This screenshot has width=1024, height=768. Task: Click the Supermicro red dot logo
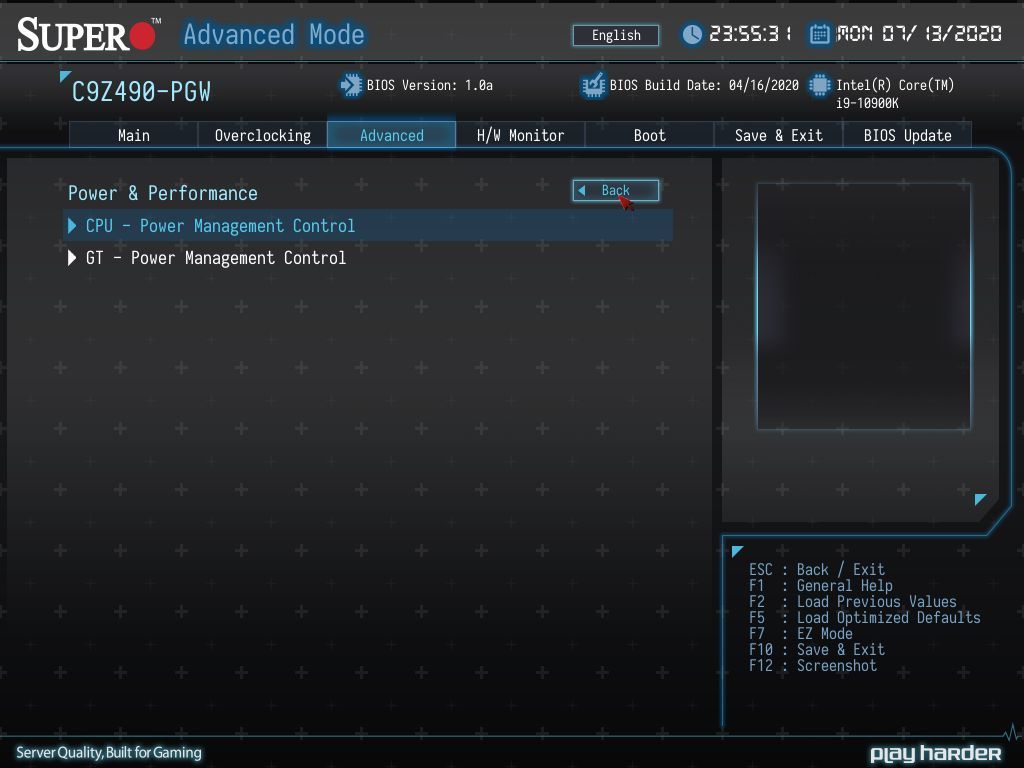142,35
